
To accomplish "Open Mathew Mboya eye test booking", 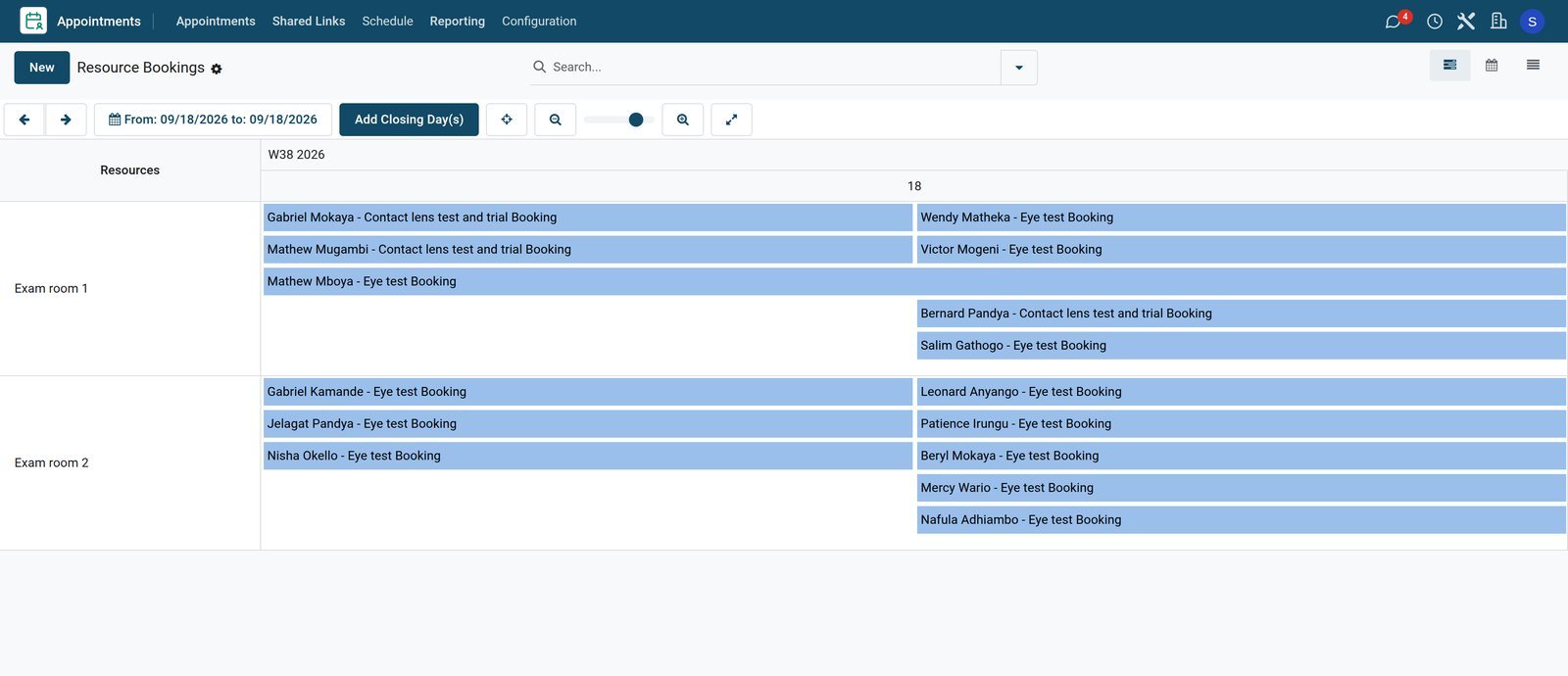I will click(914, 281).
